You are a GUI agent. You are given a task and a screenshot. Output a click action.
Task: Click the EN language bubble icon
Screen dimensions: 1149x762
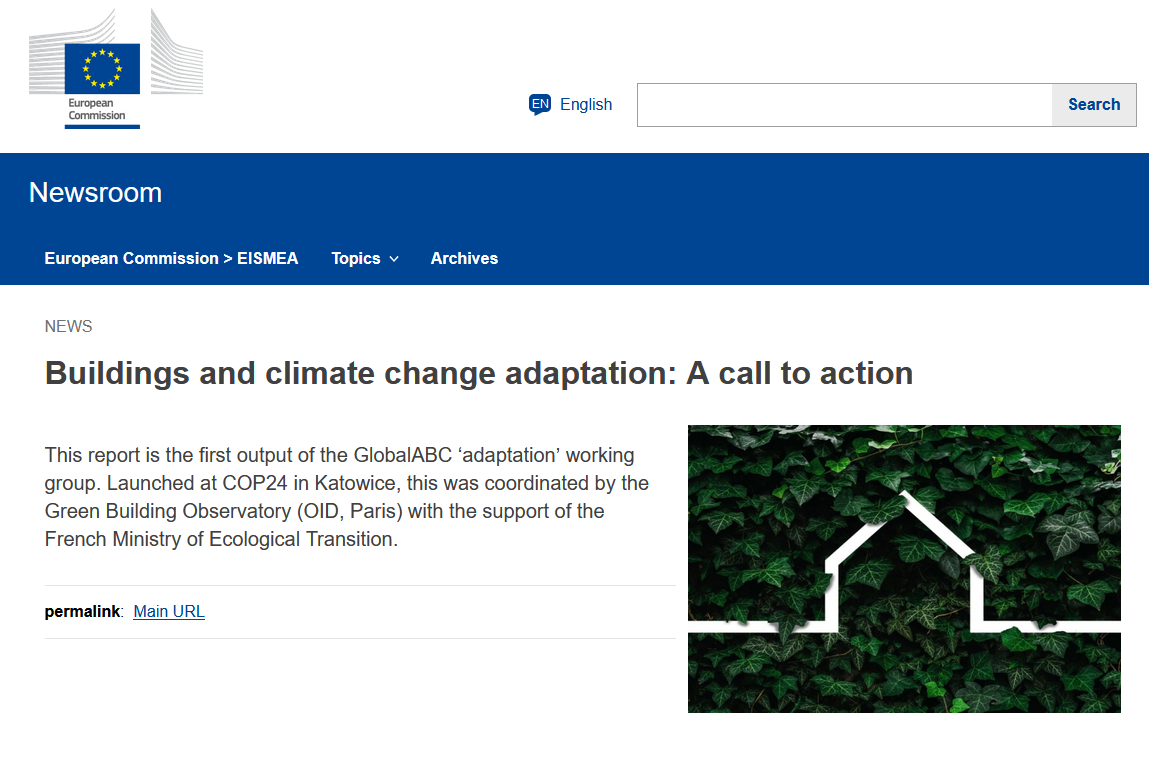(540, 105)
